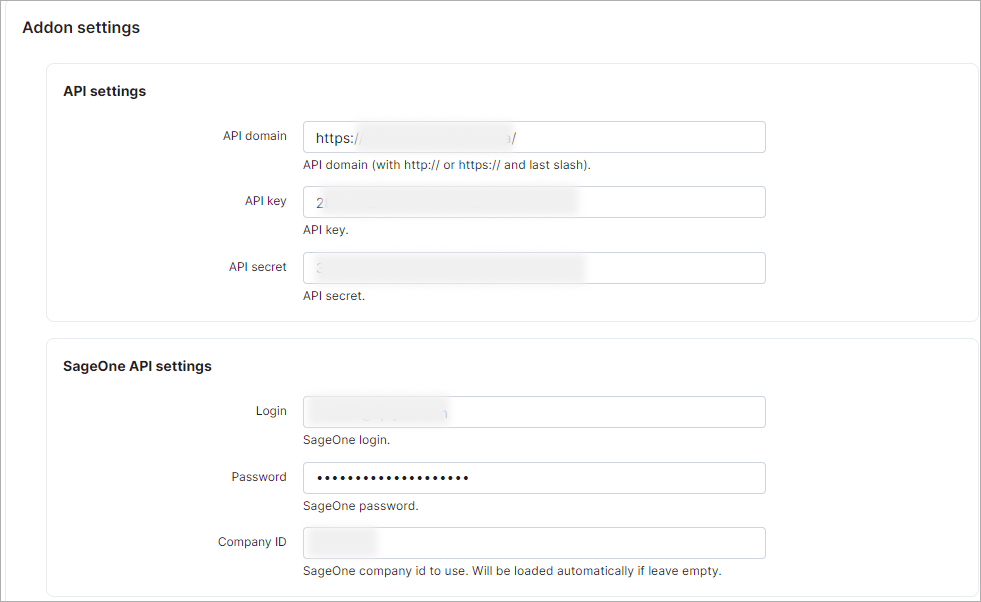Click the Login label
Viewport: 981px width, 602px height.
click(x=272, y=410)
